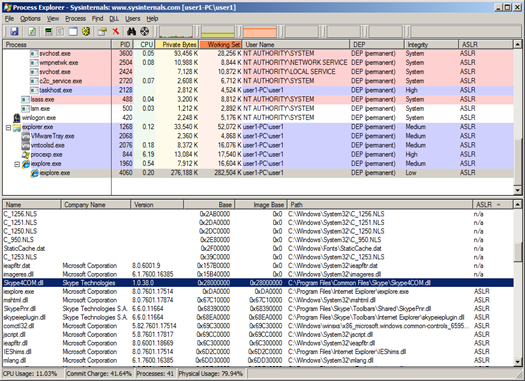Click the Process Explorer title bar icon
The height and width of the screenshot is (381, 525).
[7, 7]
